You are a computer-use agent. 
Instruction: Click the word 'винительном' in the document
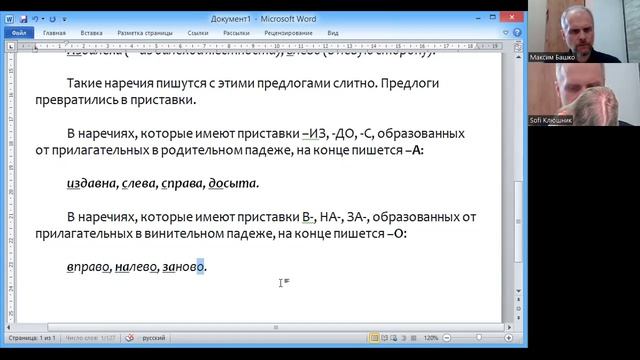184,233
